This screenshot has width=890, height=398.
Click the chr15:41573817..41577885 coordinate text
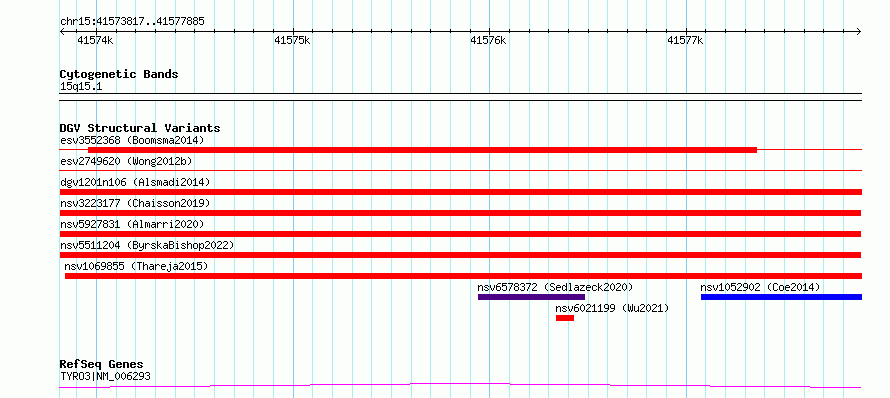pos(132,22)
